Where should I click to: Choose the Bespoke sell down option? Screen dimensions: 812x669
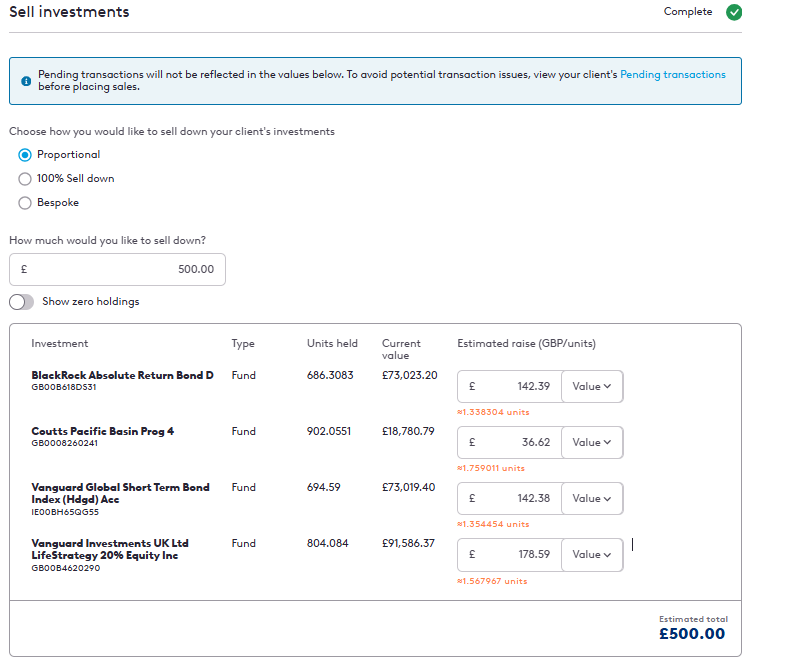(x=25, y=203)
